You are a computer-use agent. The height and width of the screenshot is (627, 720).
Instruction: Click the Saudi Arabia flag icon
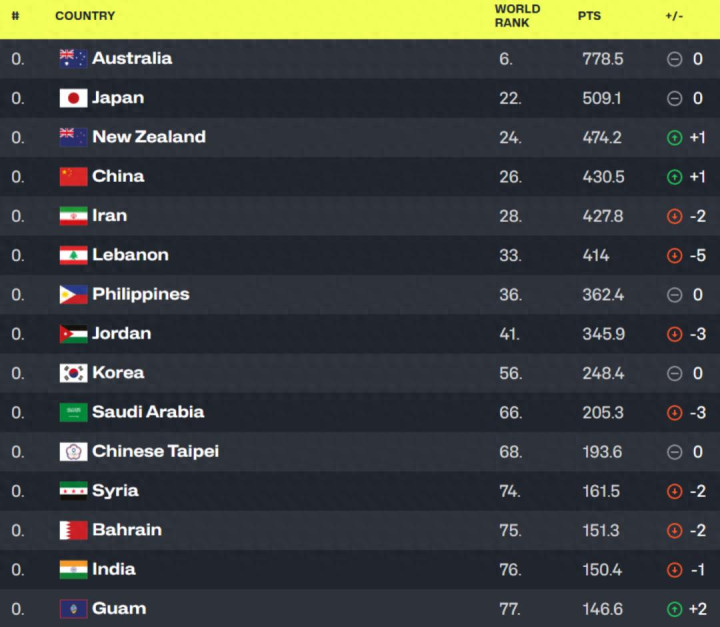click(73, 412)
